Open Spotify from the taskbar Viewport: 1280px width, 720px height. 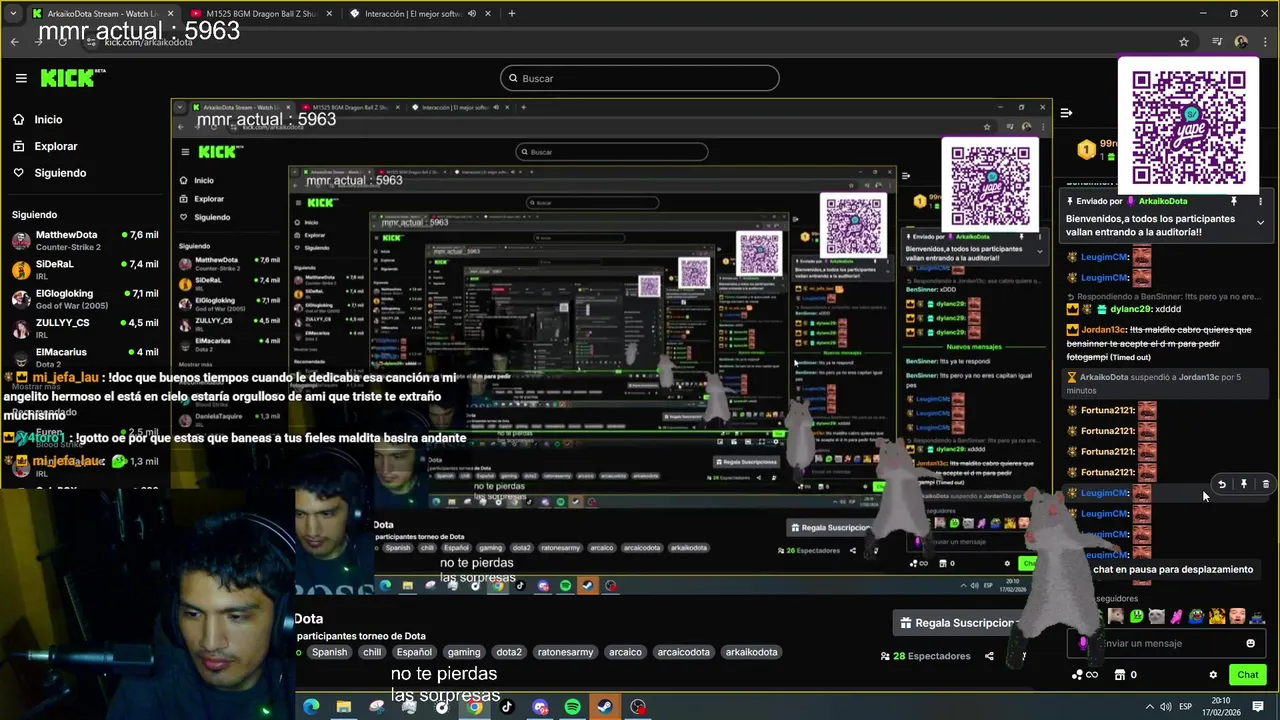click(x=572, y=707)
